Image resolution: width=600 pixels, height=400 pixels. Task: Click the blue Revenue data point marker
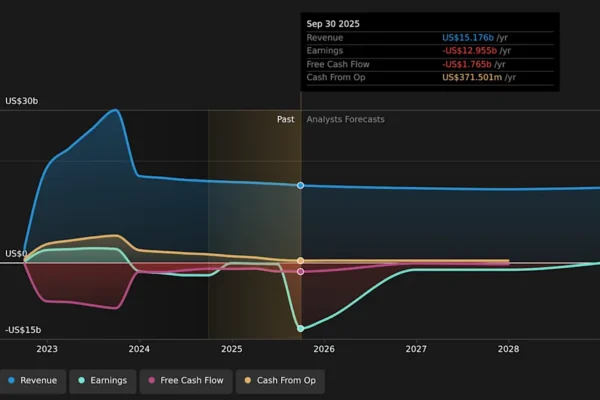tap(300, 185)
